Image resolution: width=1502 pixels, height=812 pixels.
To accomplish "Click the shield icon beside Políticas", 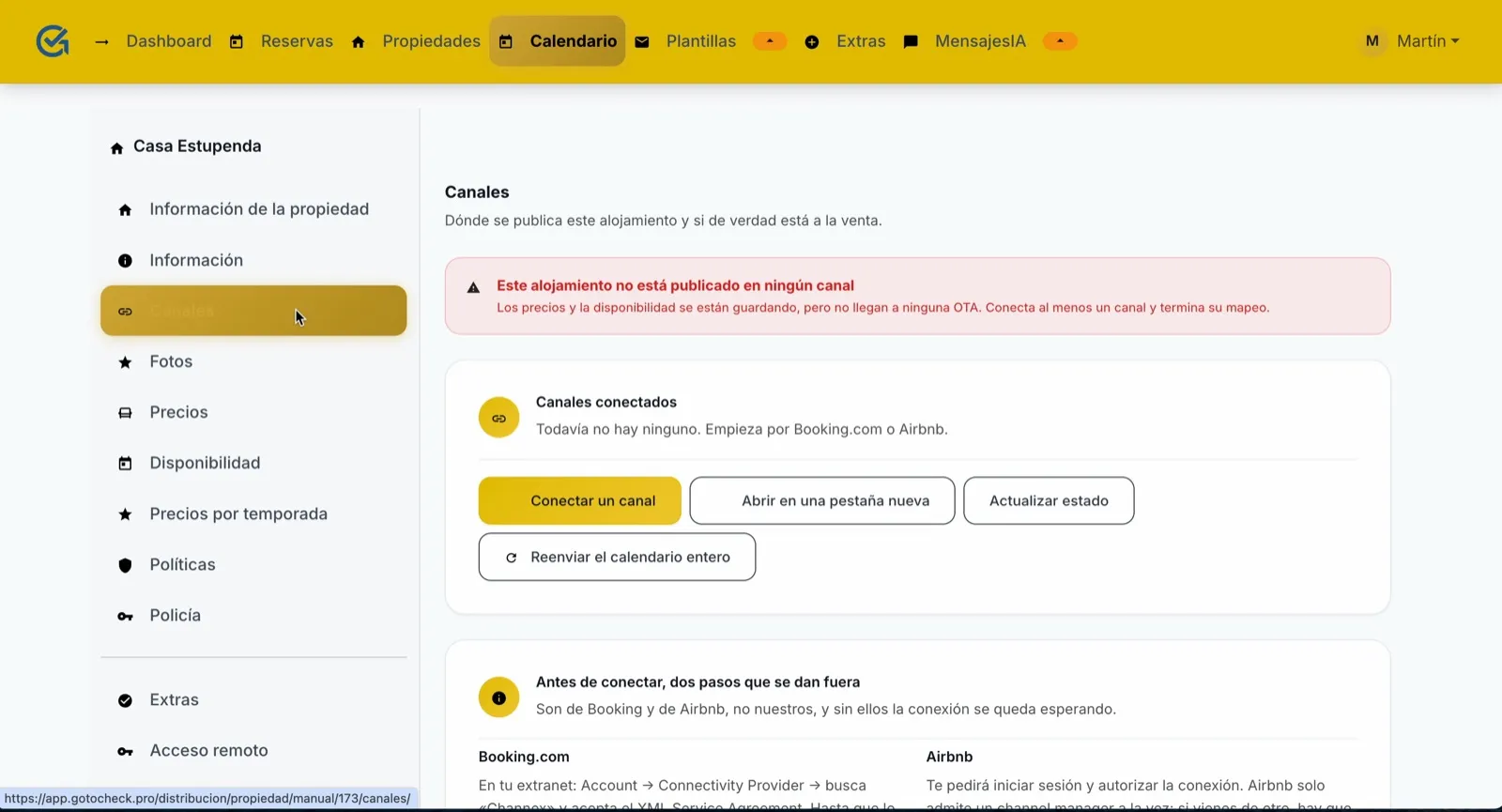I will tap(125, 565).
